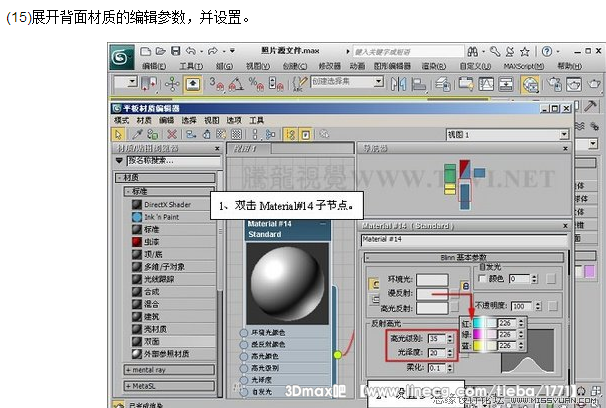Select the 视图1 view tab

248,148
